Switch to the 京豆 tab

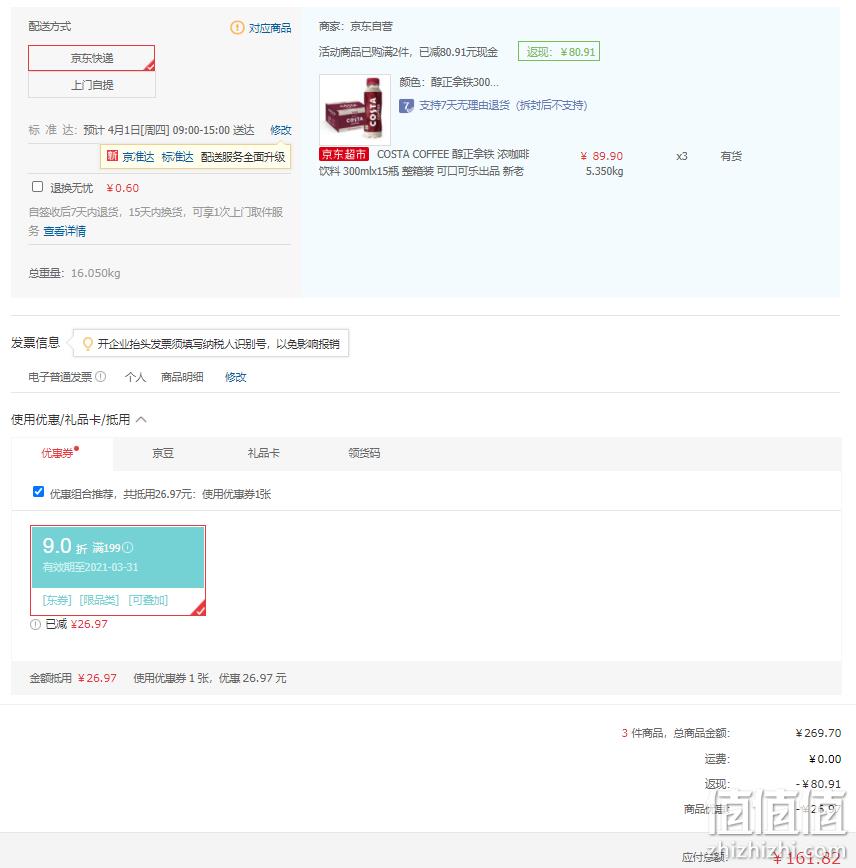pyautogui.click(x=163, y=453)
